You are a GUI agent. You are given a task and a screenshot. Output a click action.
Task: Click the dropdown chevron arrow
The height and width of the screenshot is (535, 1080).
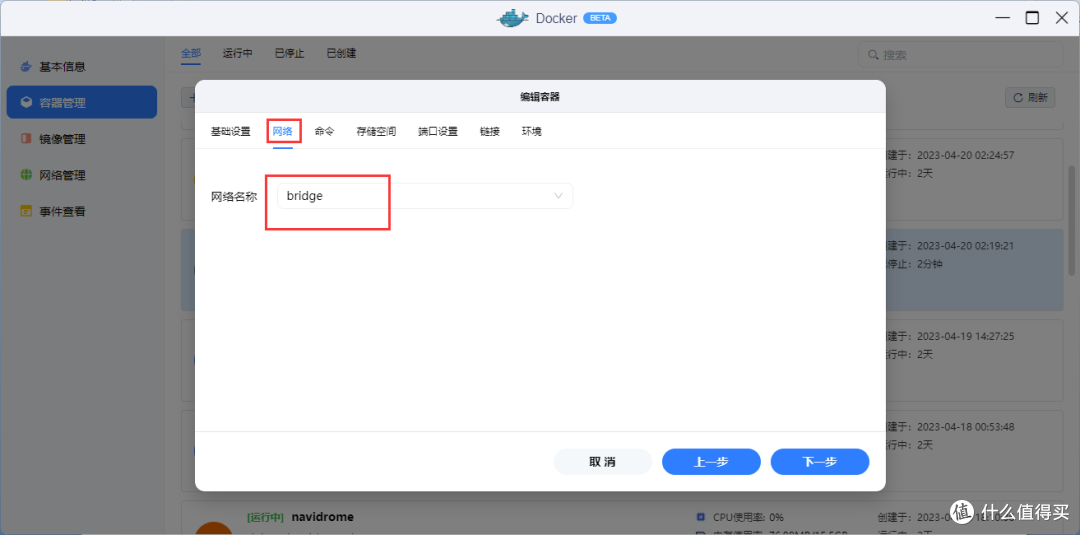click(x=559, y=196)
